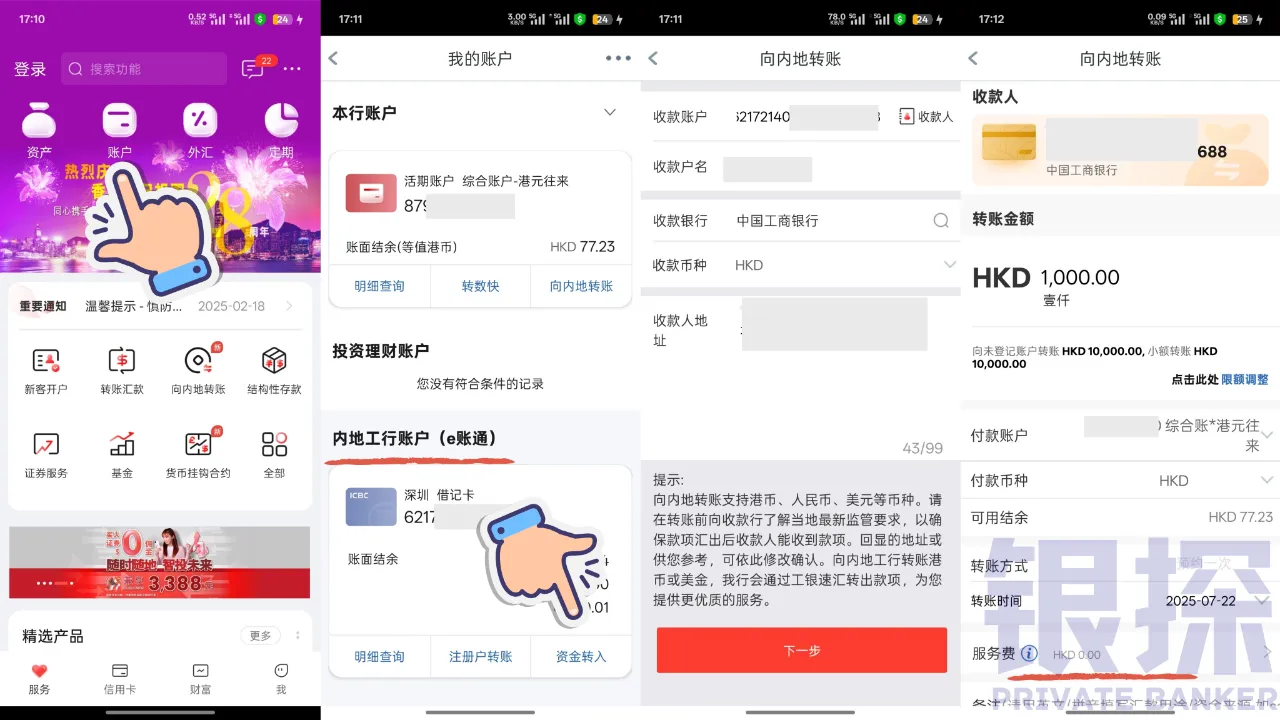The image size is (1280, 720).
Task: Switch to the 财富 bottom tab
Action: click(x=200, y=679)
